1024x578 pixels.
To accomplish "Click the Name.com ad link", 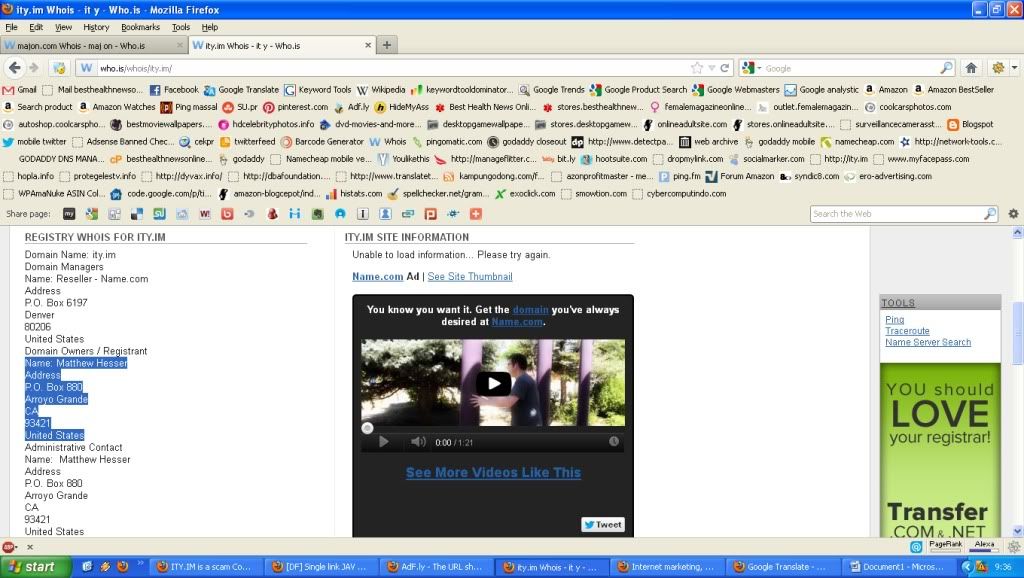I will pyautogui.click(x=377, y=277).
